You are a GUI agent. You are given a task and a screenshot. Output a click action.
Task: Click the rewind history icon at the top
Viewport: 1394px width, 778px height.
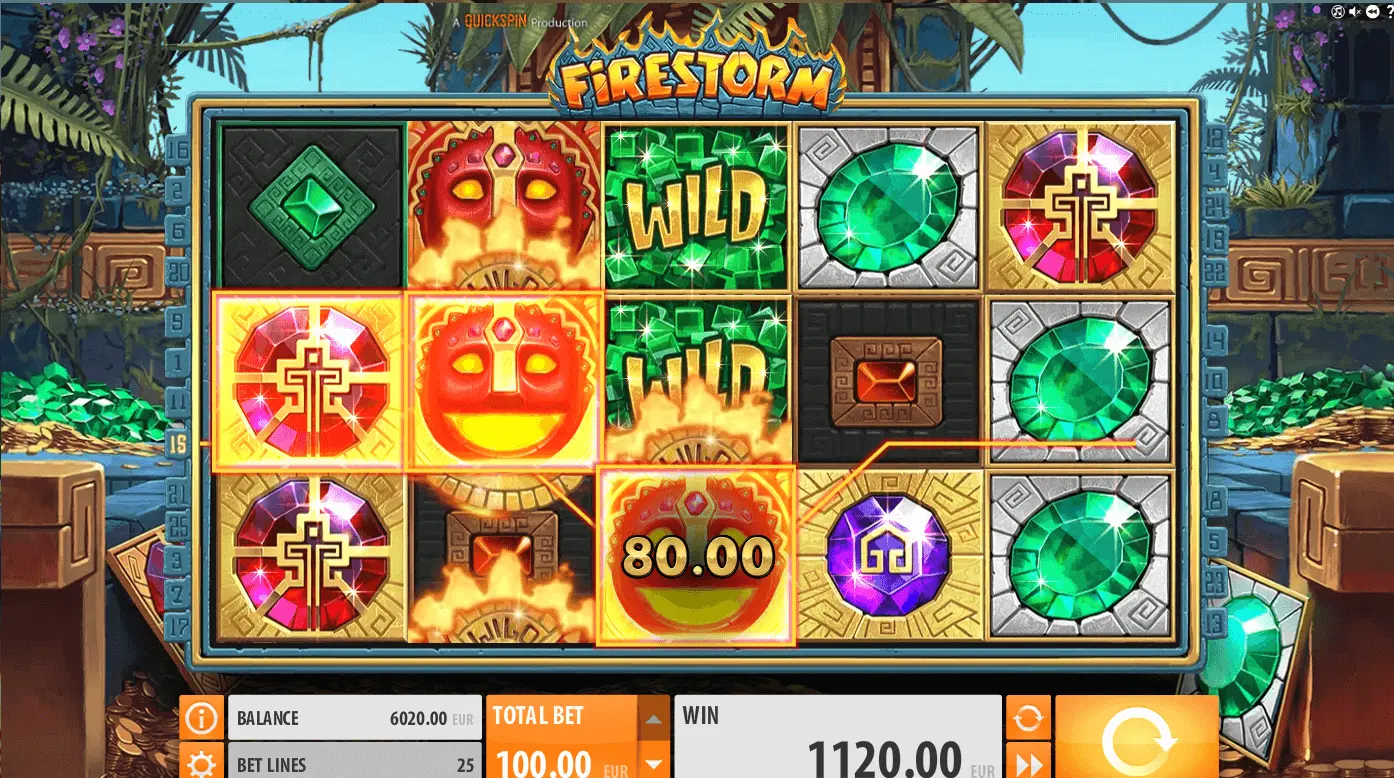[1371, 12]
